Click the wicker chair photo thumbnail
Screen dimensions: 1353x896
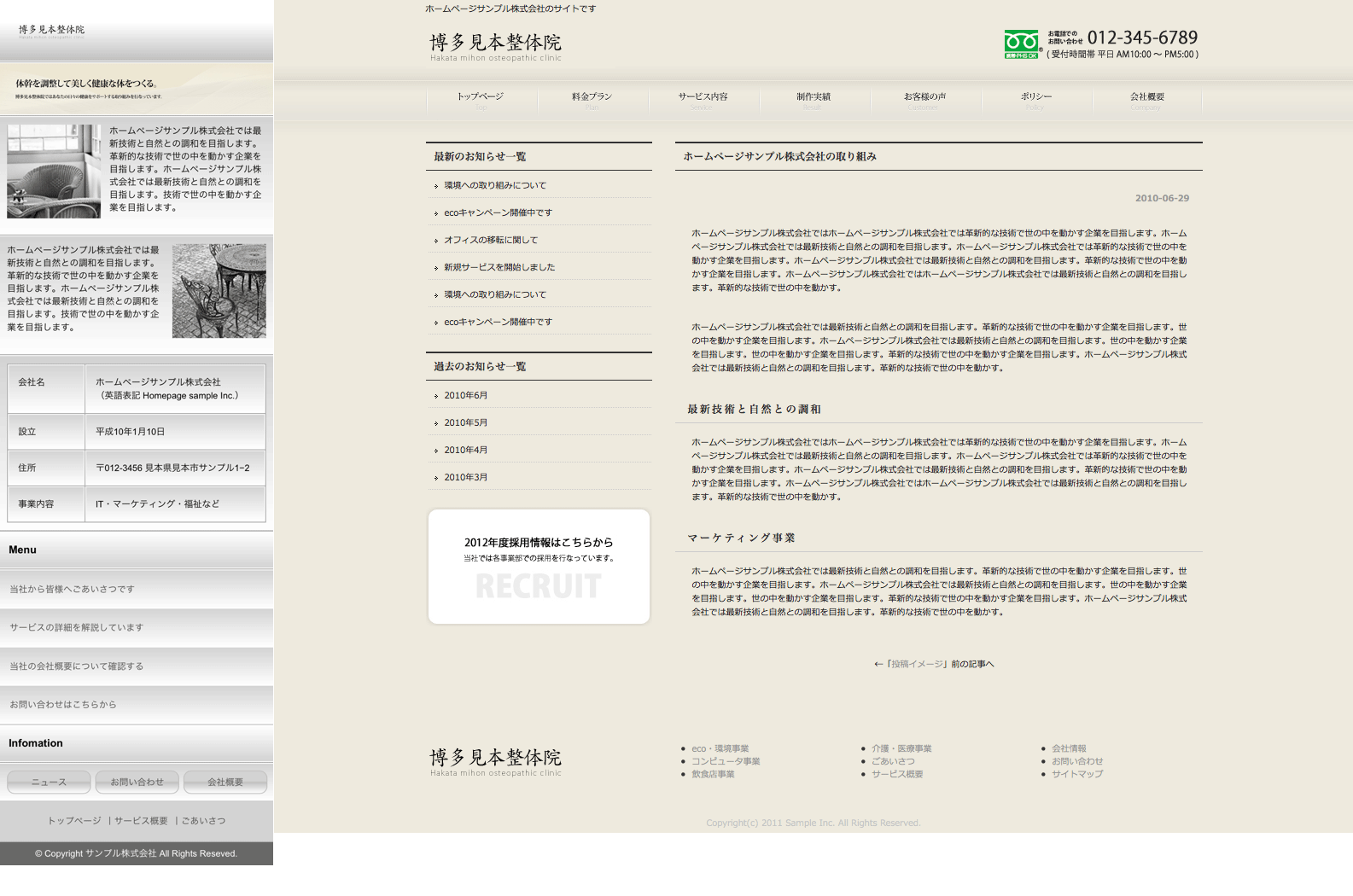click(x=54, y=172)
